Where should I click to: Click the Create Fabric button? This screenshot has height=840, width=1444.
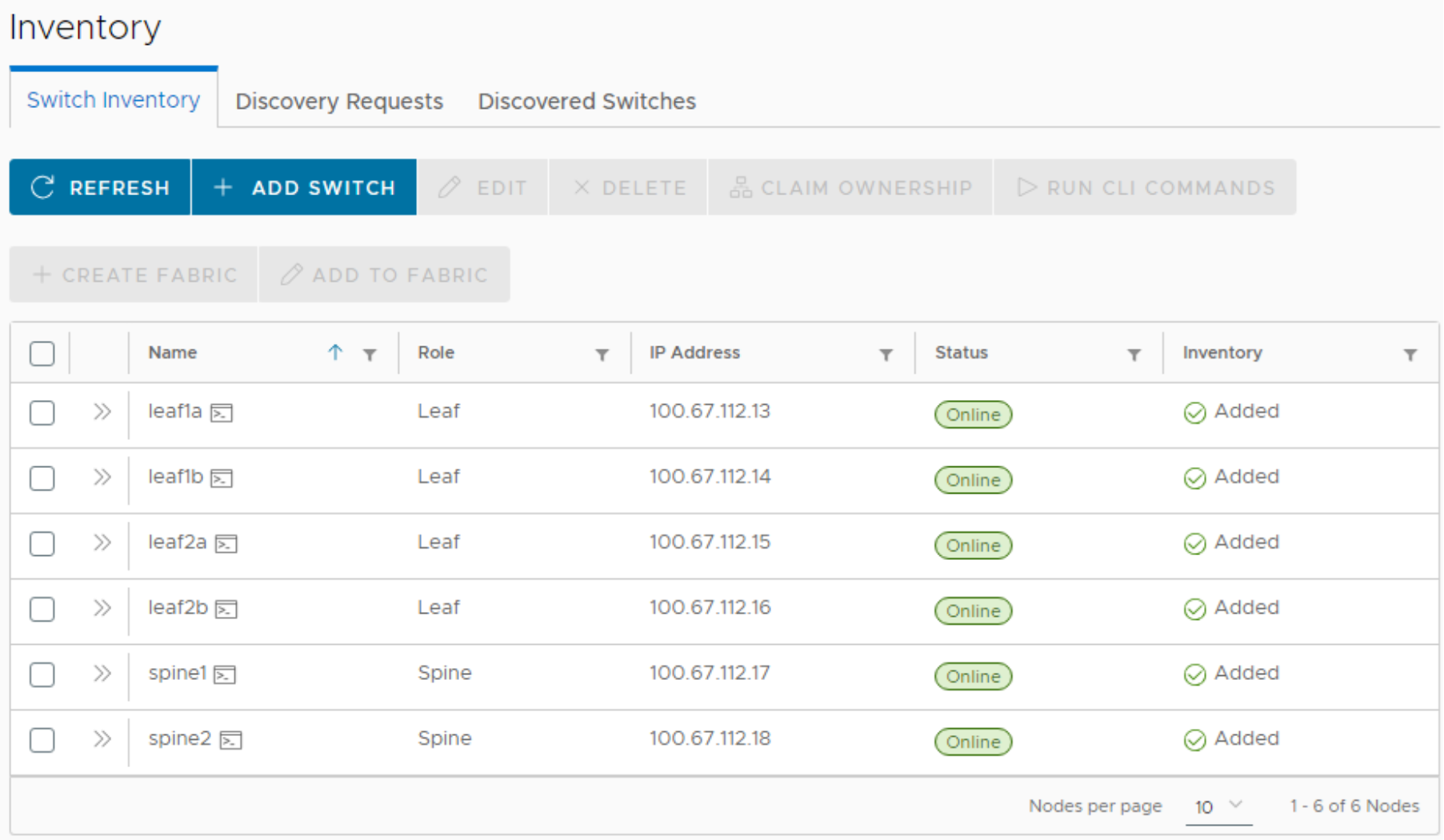coord(134,274)
